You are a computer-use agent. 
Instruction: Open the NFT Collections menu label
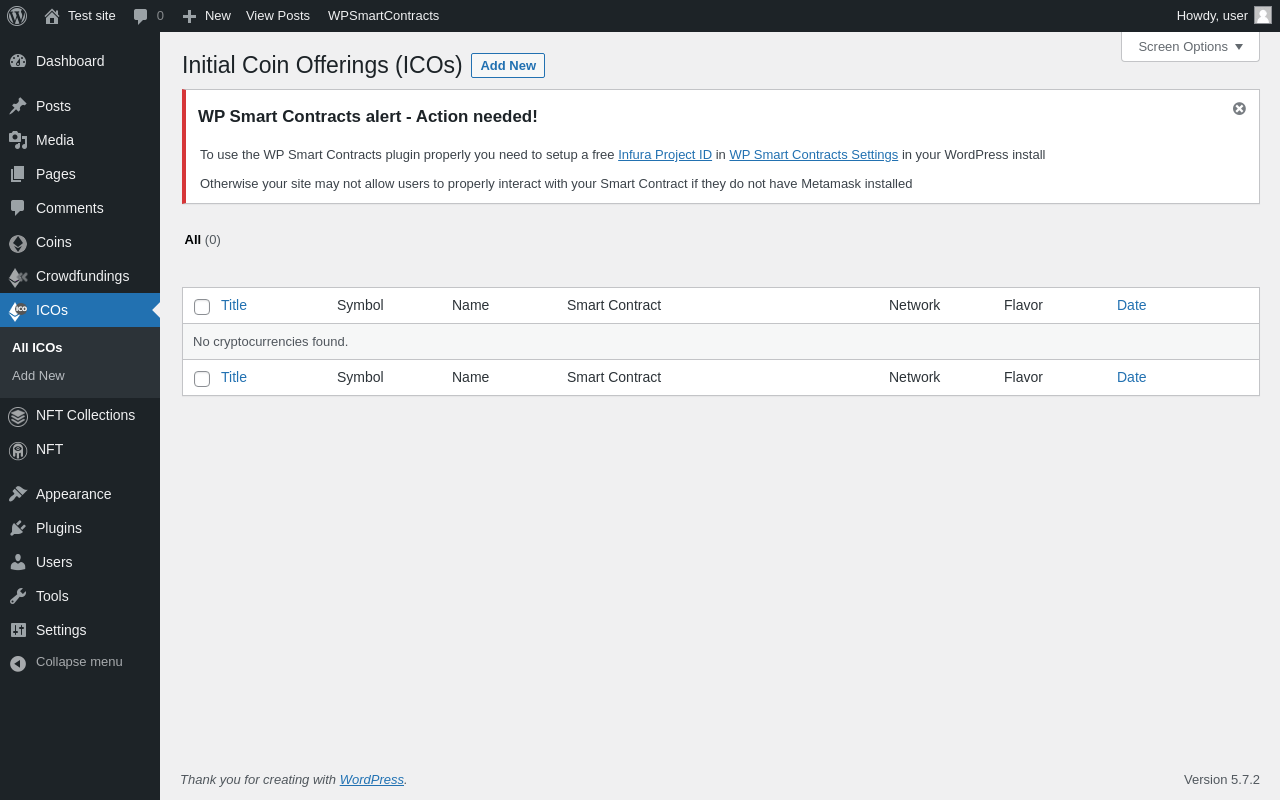click(x=85, y=415)
